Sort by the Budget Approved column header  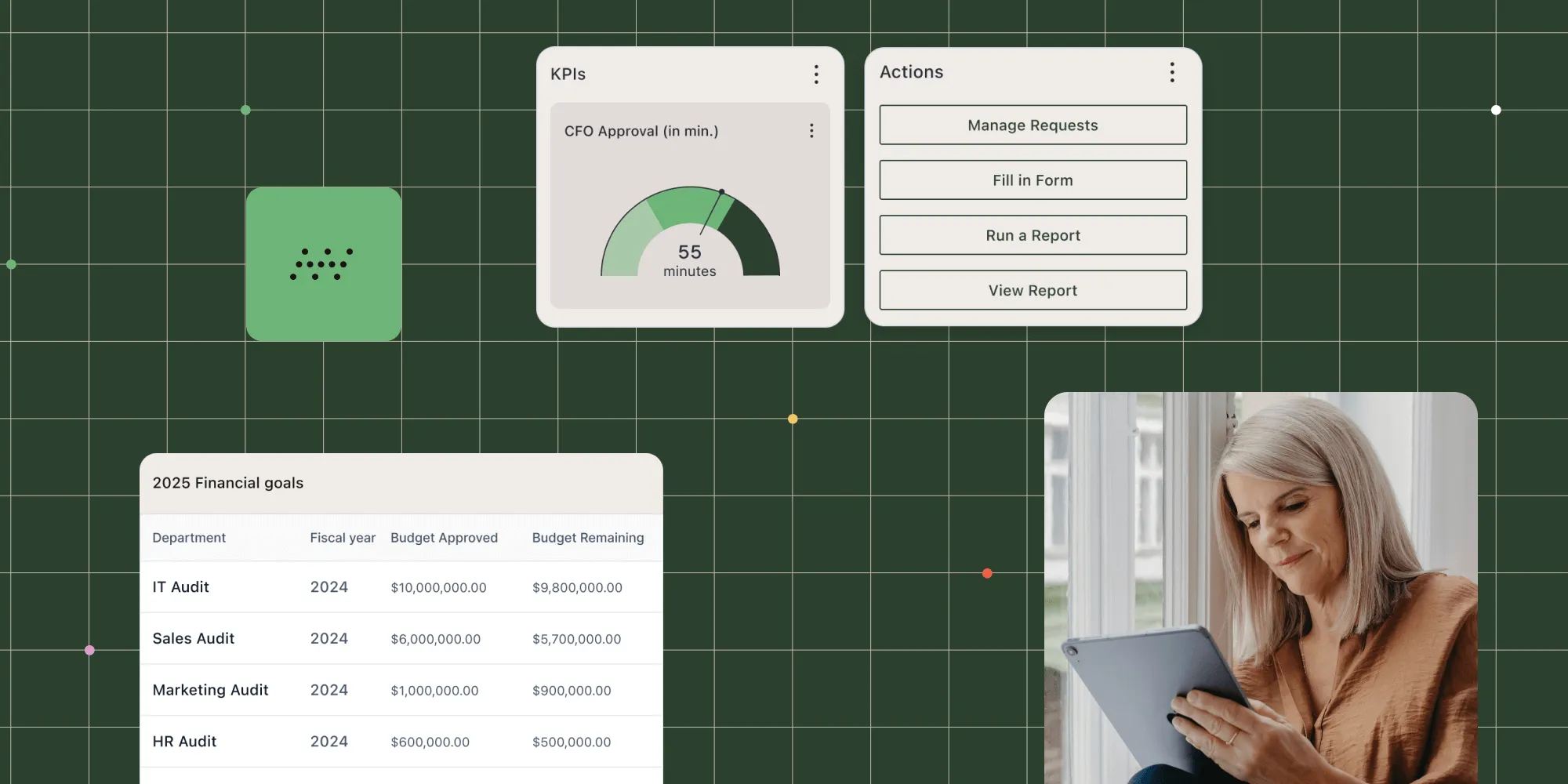pos(444,538)
